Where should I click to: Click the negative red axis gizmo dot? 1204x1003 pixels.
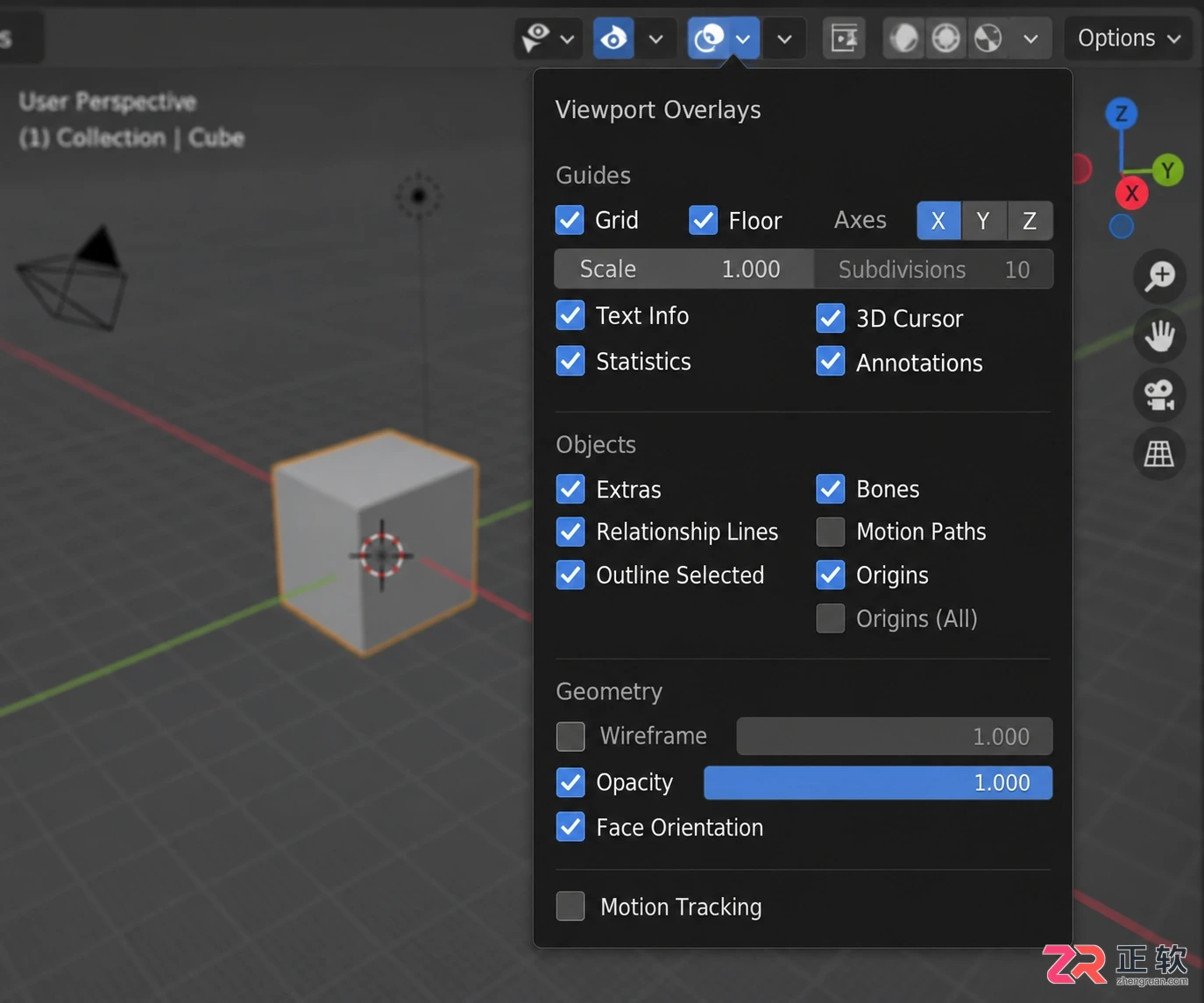pyautogui.click(x=1081, y=169)
